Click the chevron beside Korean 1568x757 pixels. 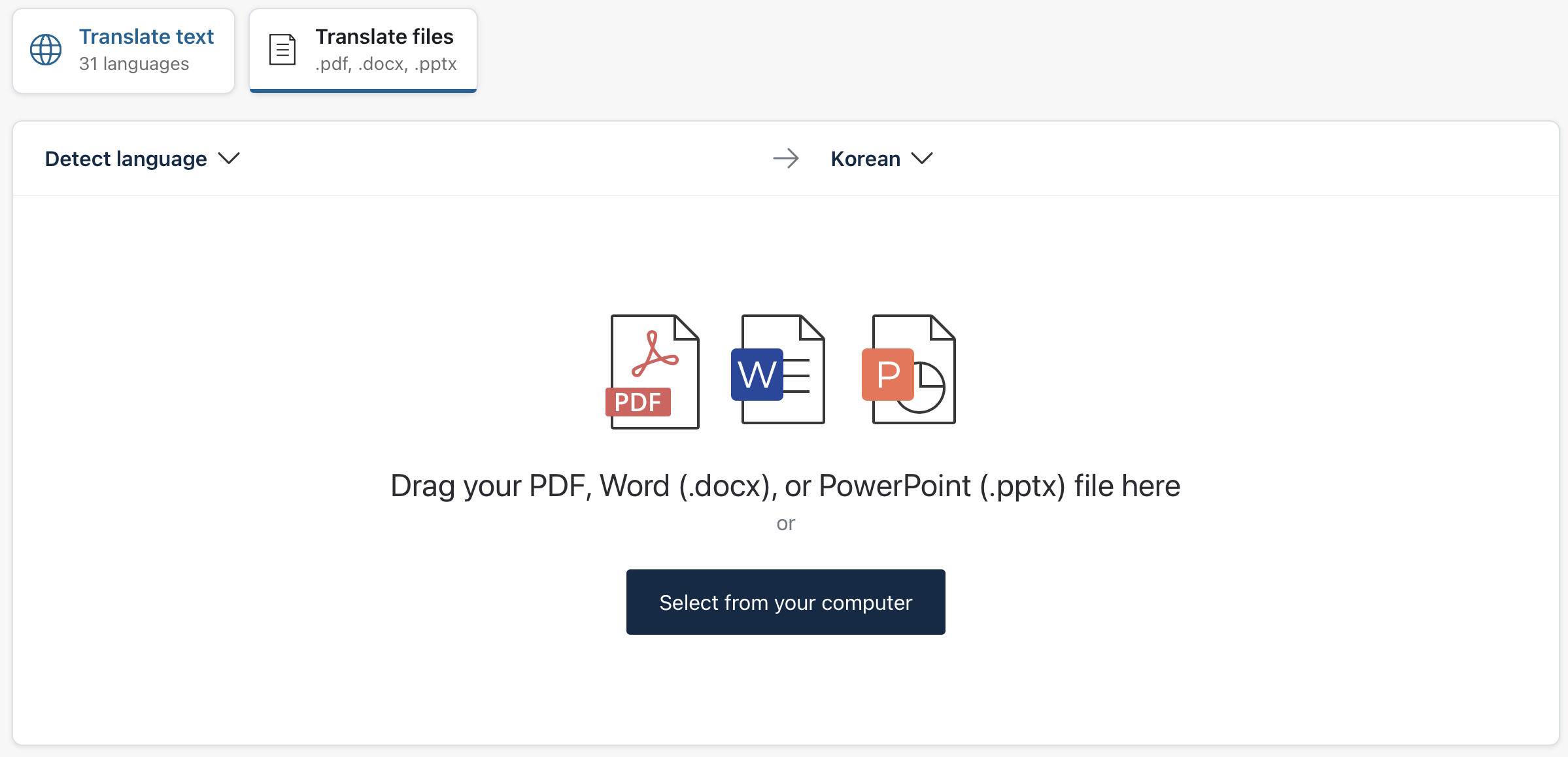point(922,158)
